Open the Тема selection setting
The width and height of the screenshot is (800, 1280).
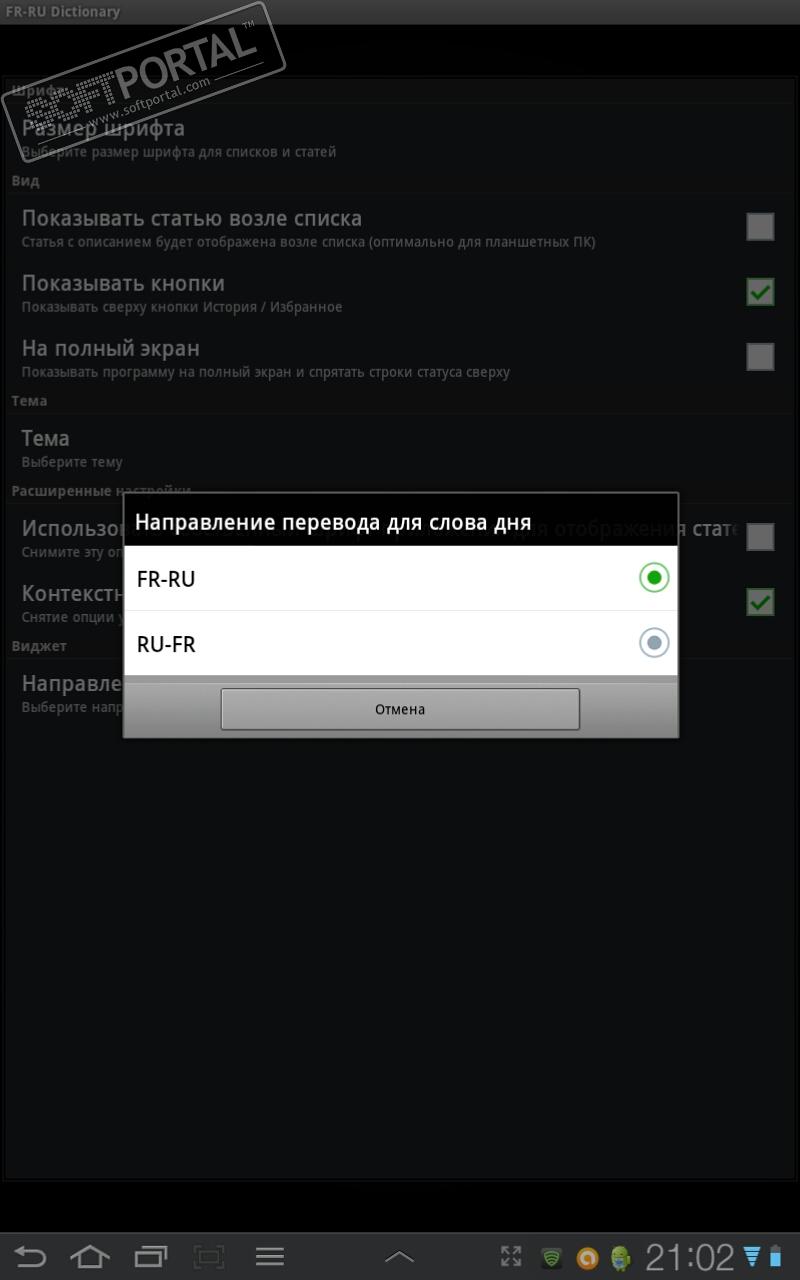point(400,449)
